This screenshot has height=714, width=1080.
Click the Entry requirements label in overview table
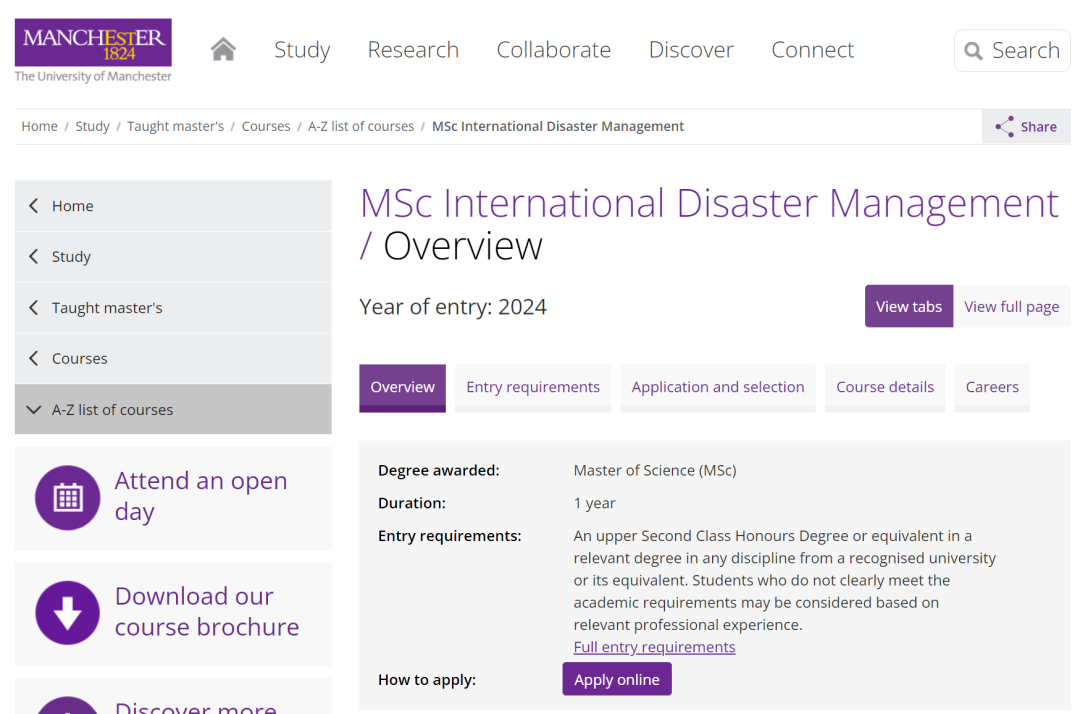(x=450, y=536)
